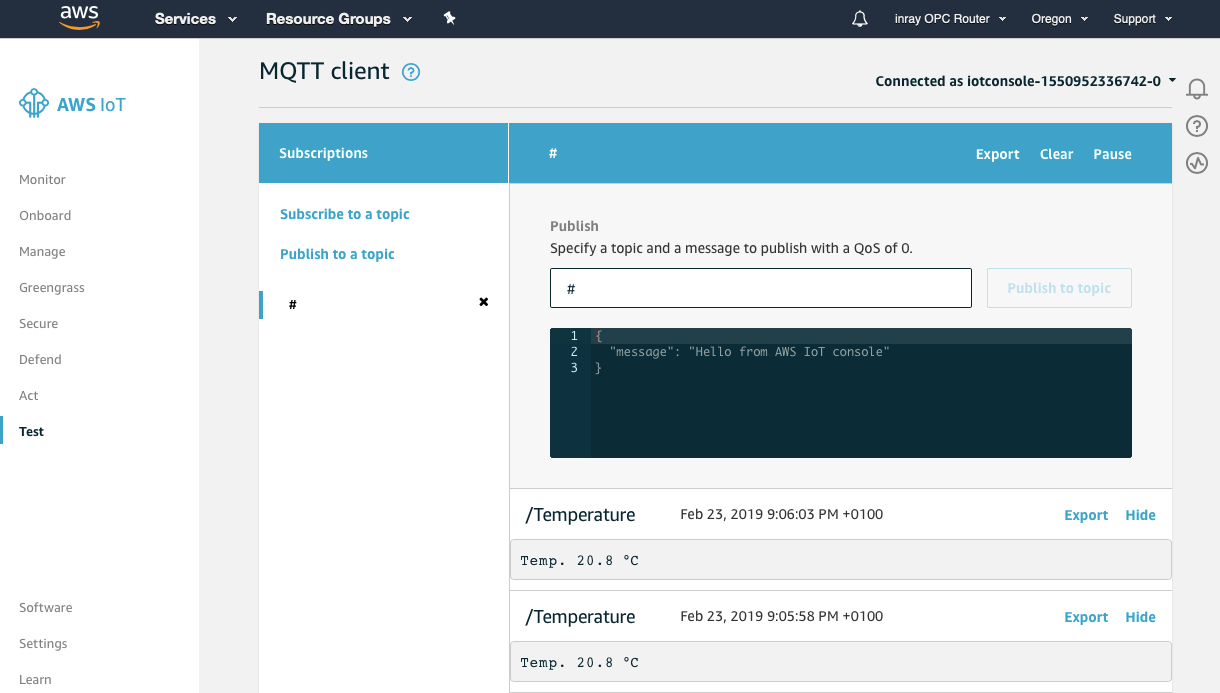Click the right-side activity pulse icon
The width and height of the screenshot is (1220, 693).
1197,163
